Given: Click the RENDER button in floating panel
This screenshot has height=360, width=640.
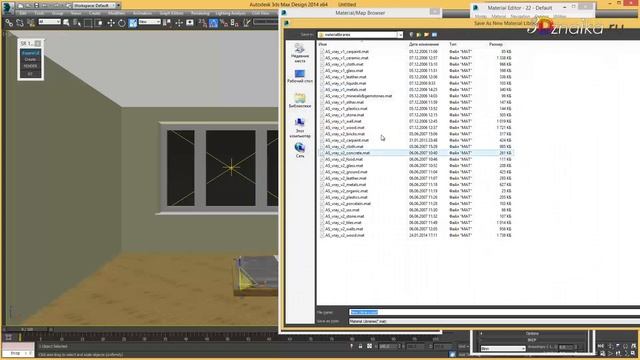Looking at the screenshot, I should (x=31, y=66).
